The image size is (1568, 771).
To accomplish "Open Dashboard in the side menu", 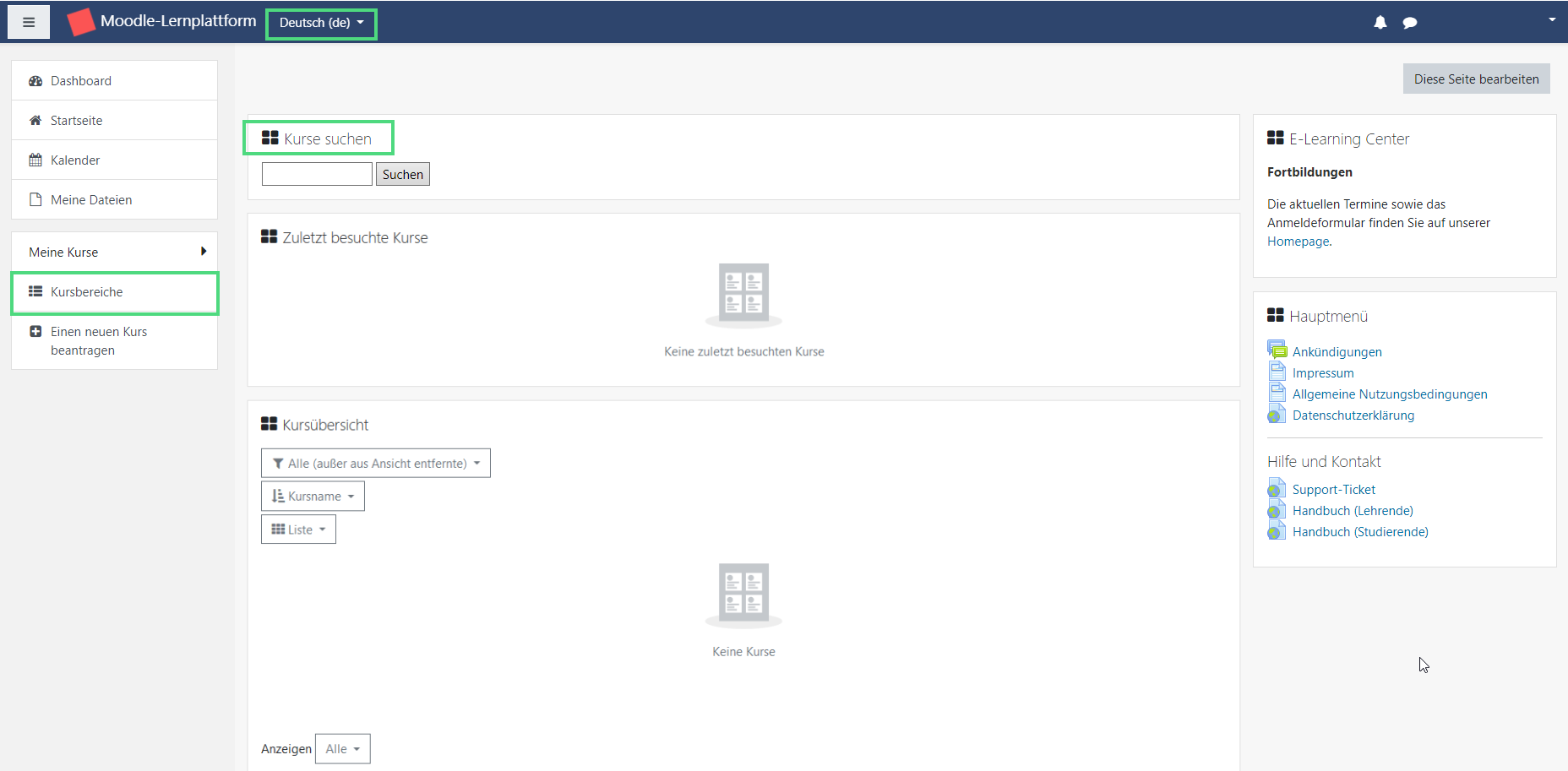I will coord(114,81).
